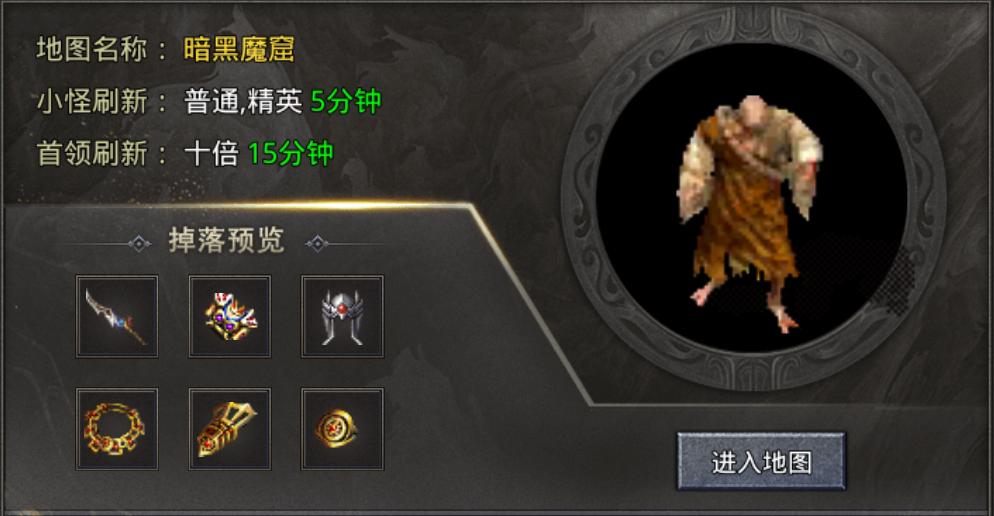
Task: Select the gold necklace with red gems
Action: click(x=117, y=429)
